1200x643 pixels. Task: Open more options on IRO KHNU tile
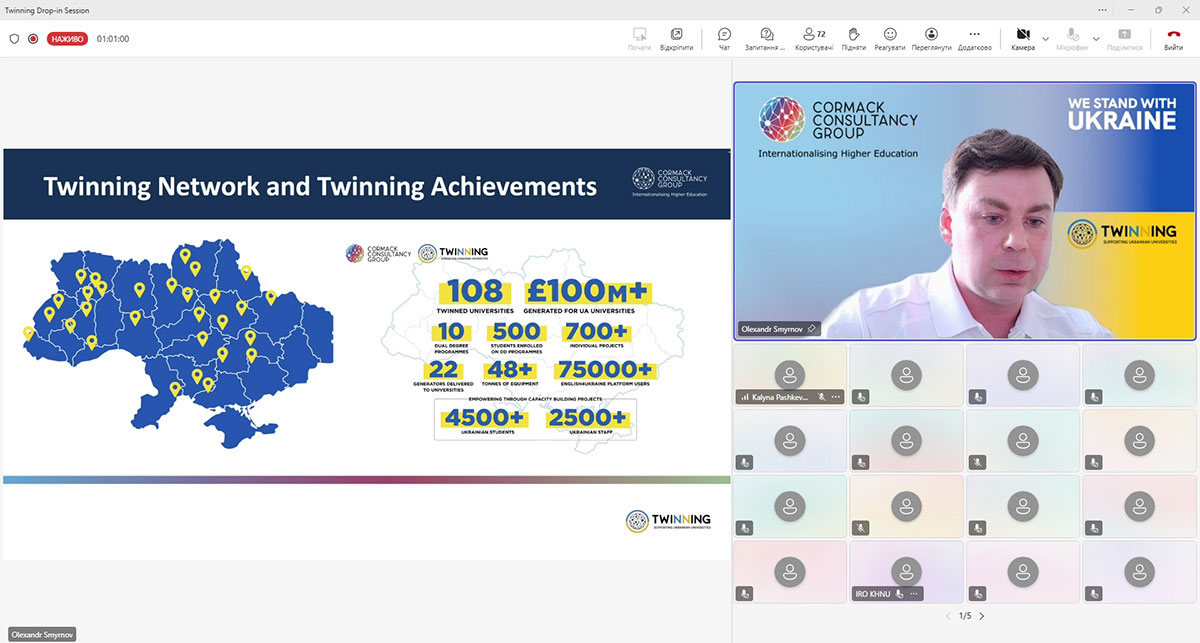coord(915,594)
